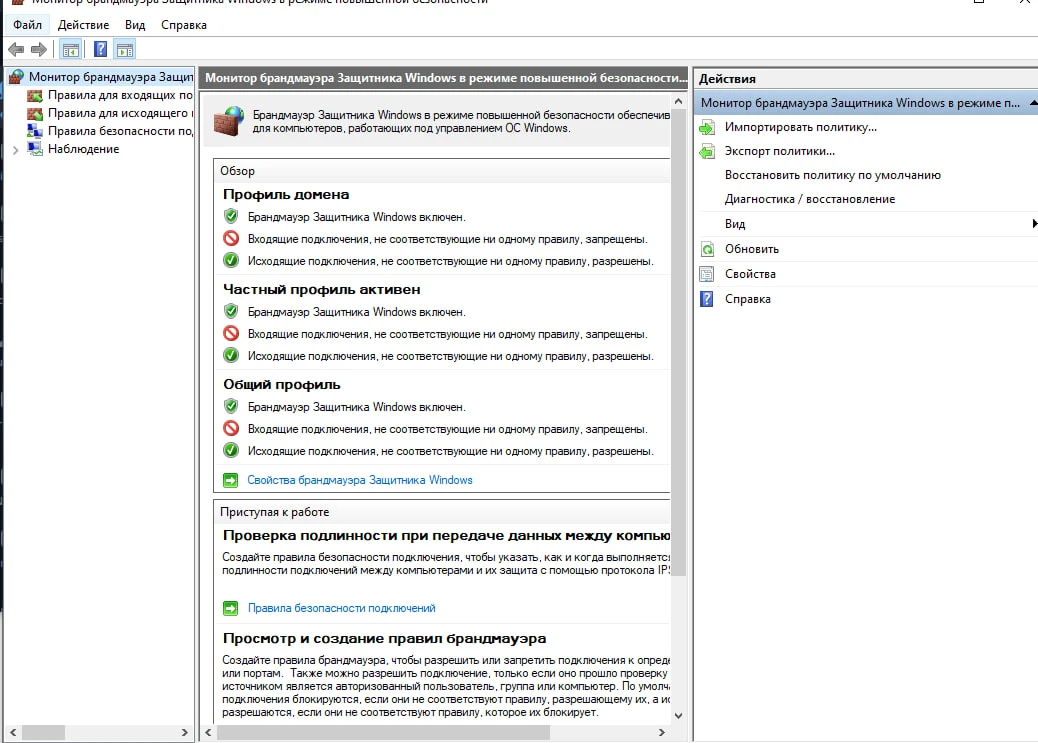Click the center pane vertical scrollbar thumb

pos(679,343)
